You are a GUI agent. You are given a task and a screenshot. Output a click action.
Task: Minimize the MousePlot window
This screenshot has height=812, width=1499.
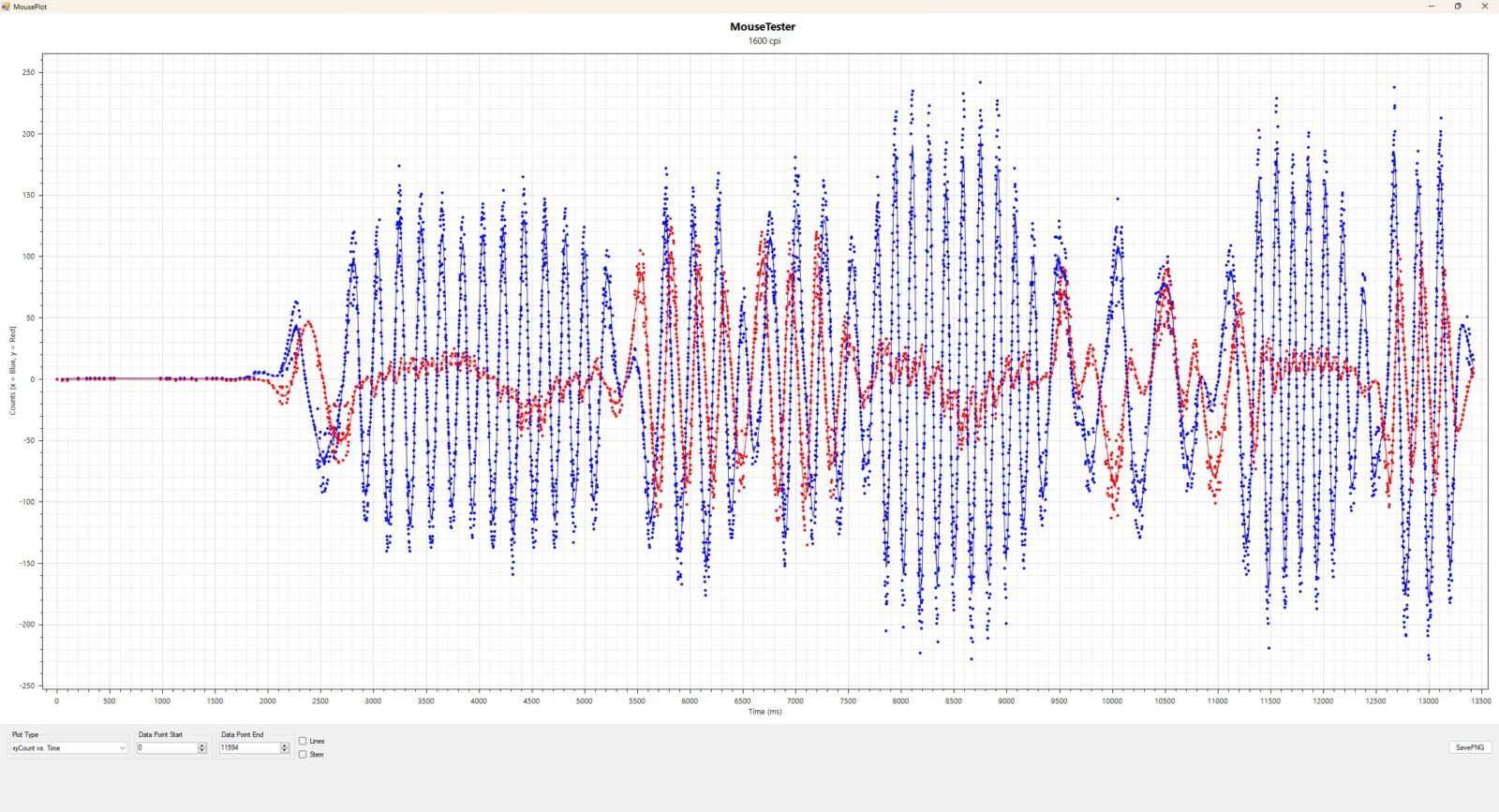[x=1431, y=7]
